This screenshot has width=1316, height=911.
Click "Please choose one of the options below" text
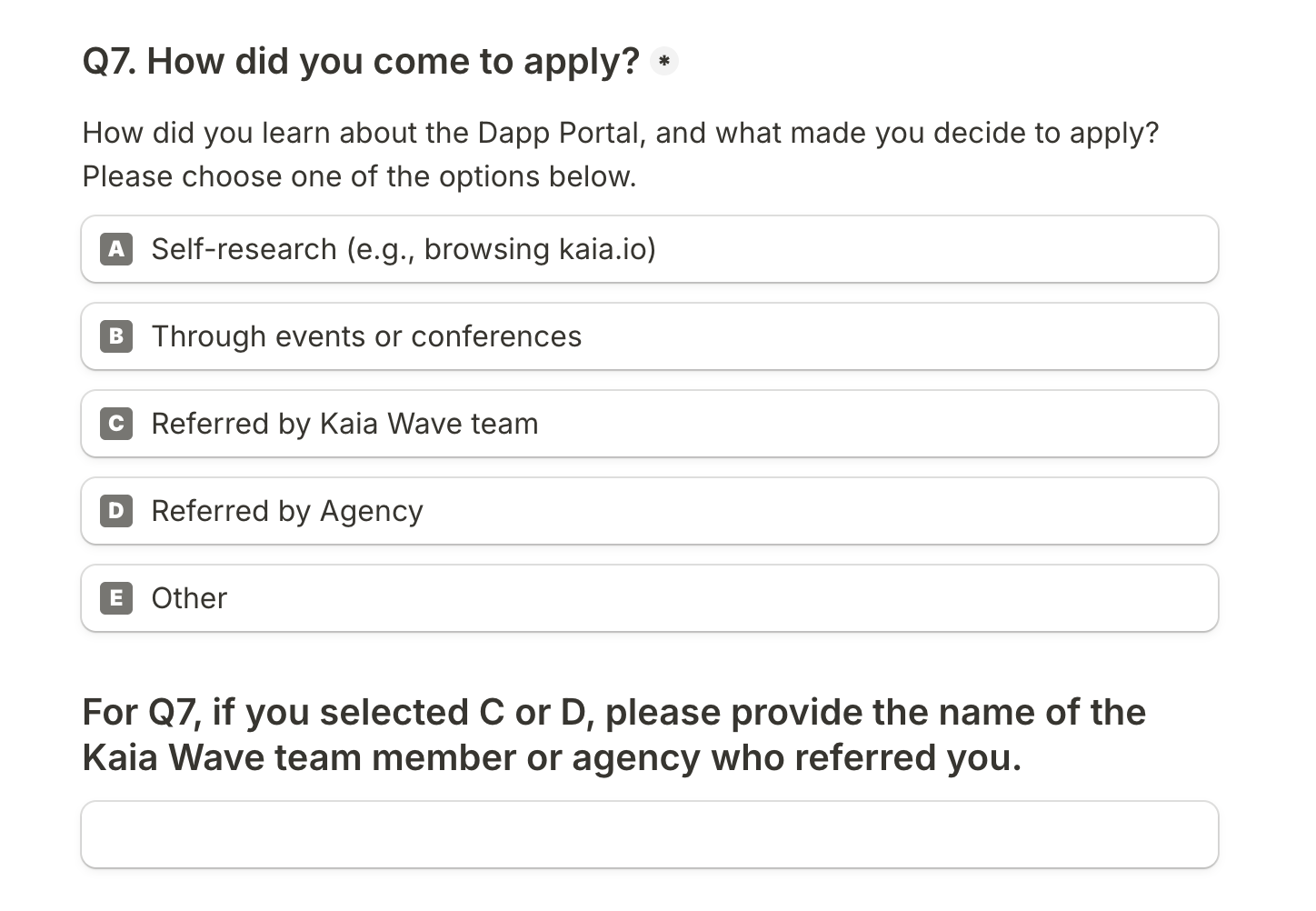pyautogui.click(x=359, y=176)
